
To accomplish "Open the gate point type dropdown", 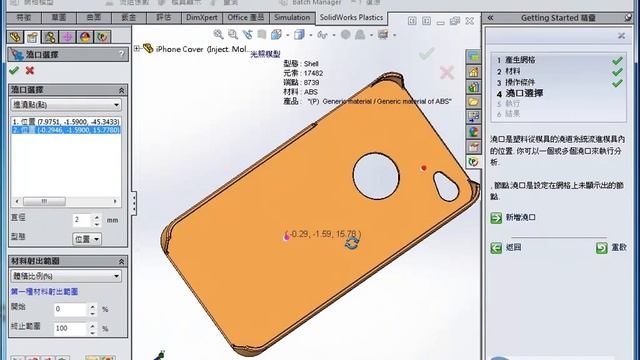I will (66, 105).
